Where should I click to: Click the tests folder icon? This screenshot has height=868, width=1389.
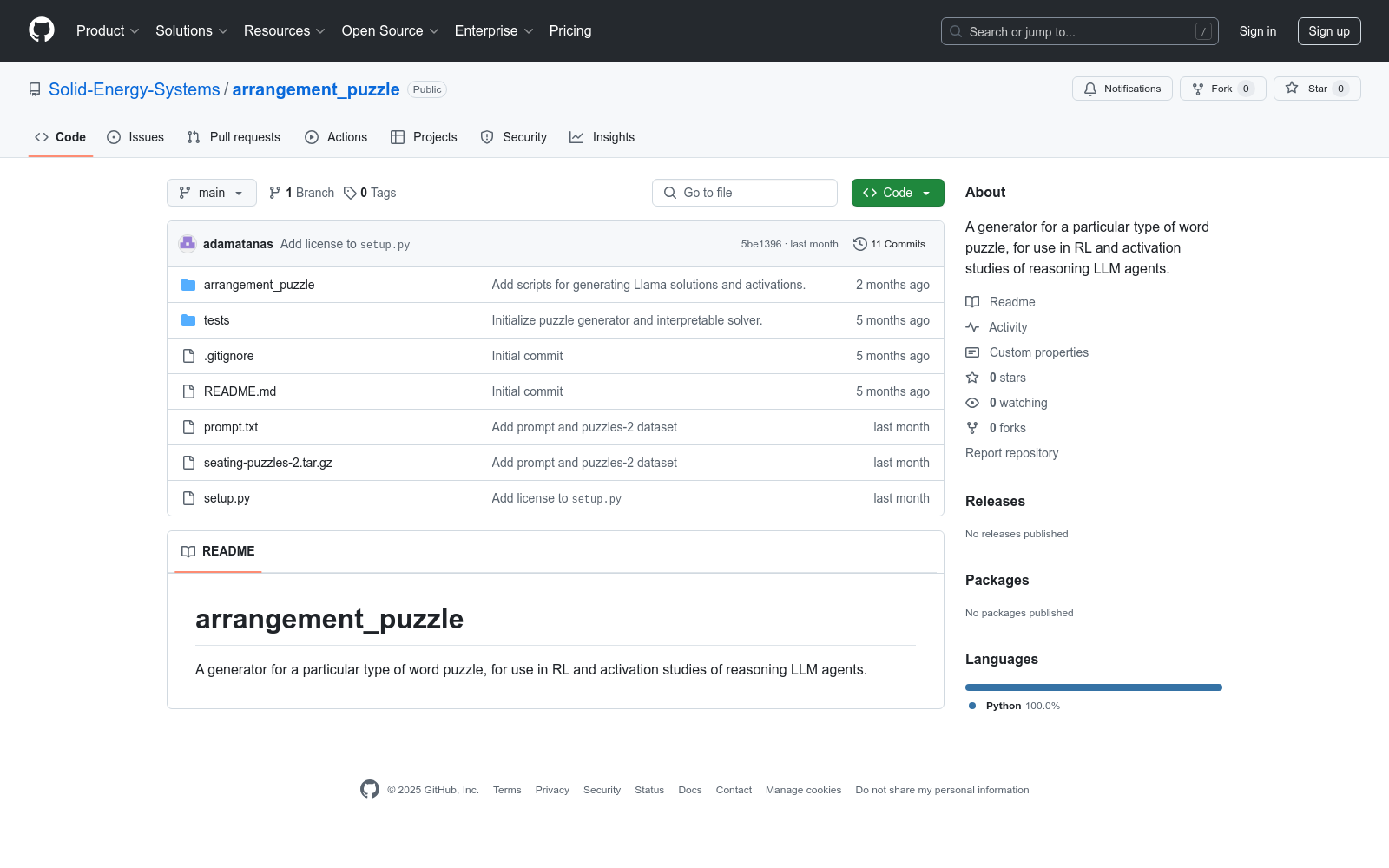point(188,320)
